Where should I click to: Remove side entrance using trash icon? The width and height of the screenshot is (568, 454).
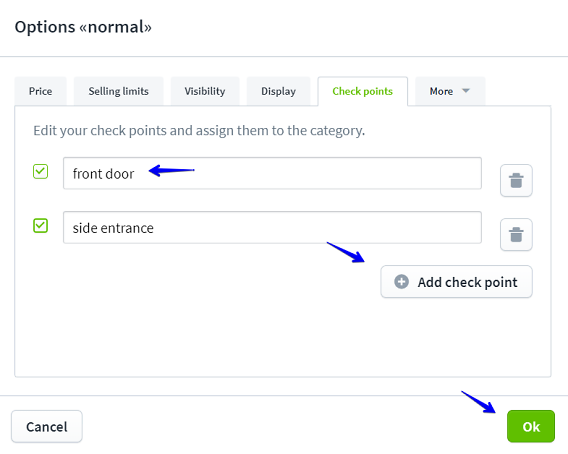pyautogui.click(x=516, y=234)
